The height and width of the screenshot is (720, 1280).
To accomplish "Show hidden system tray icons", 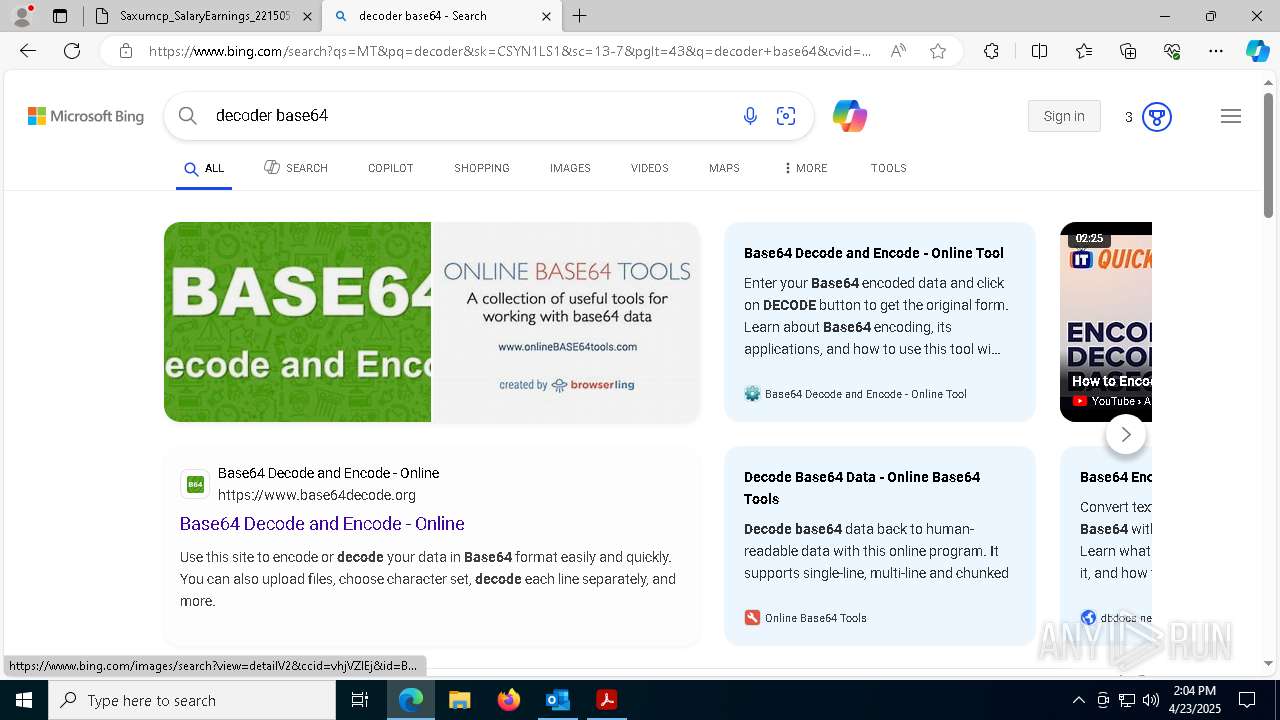I will [1078, 700].
